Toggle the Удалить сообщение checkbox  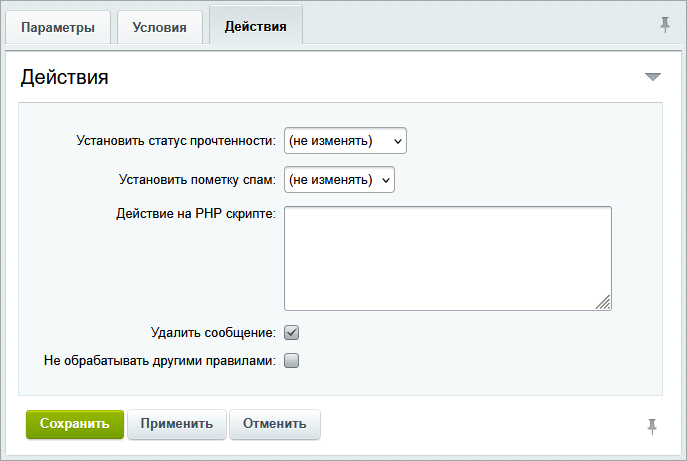(x=292, y=333)
